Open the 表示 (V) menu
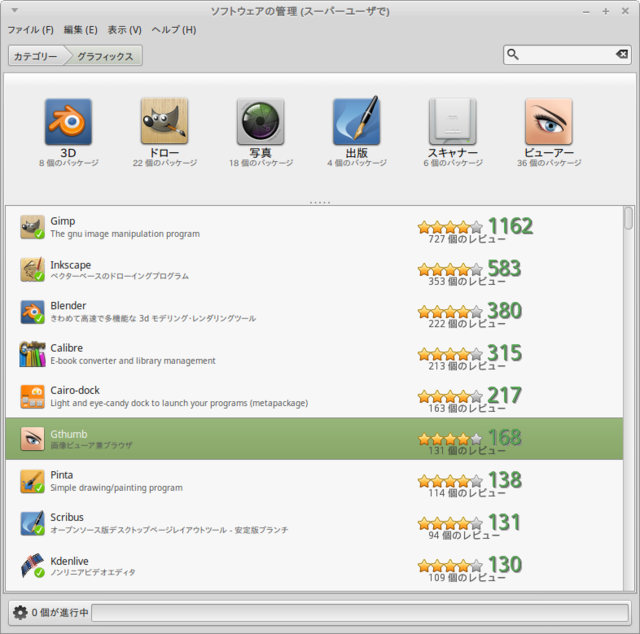 pos(124,30)
